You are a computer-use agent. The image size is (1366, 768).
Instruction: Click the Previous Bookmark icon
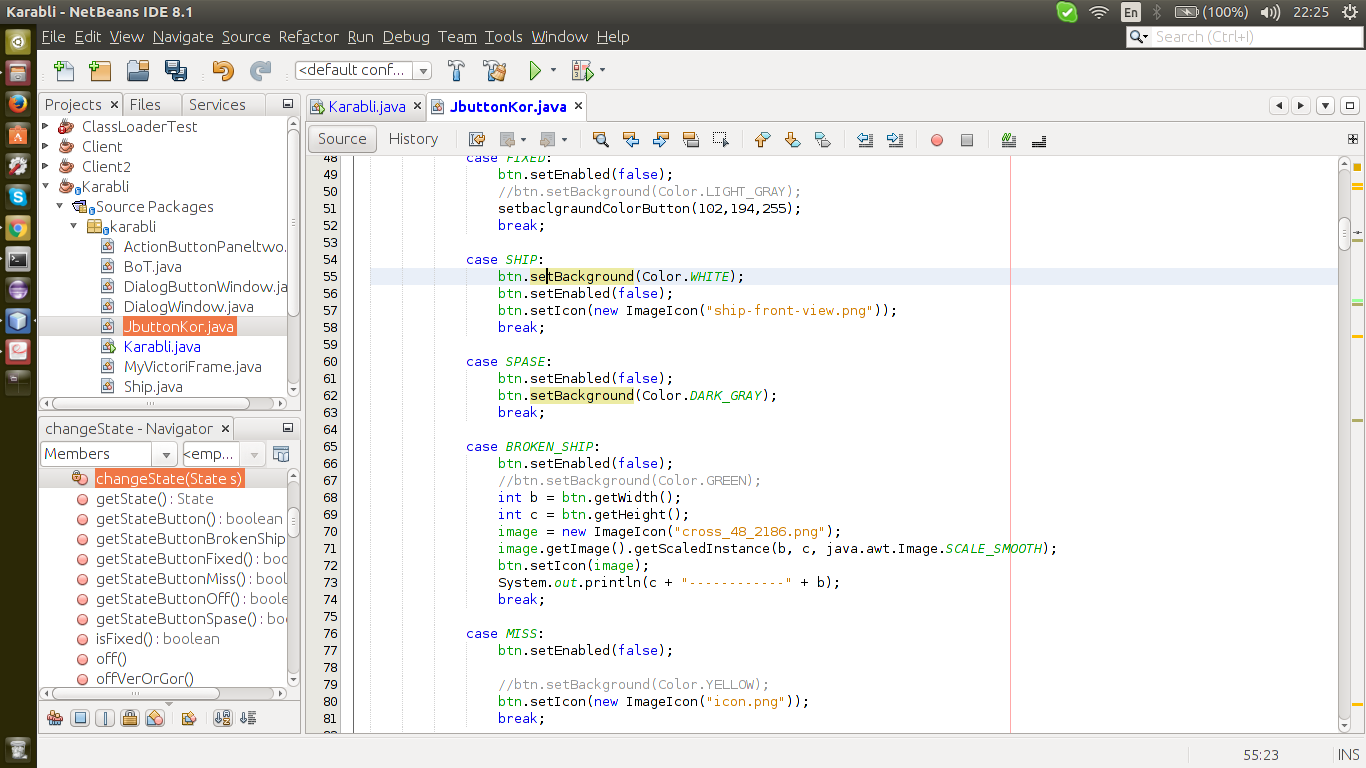(x=762, y=140)
